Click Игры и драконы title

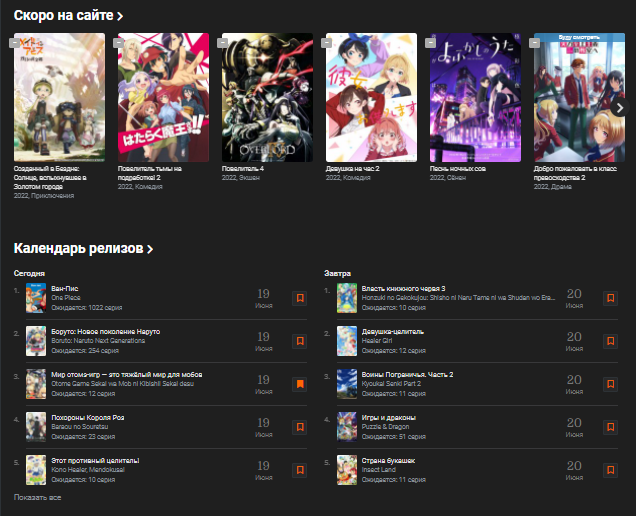pyautogui.click(x=389, y=417)
